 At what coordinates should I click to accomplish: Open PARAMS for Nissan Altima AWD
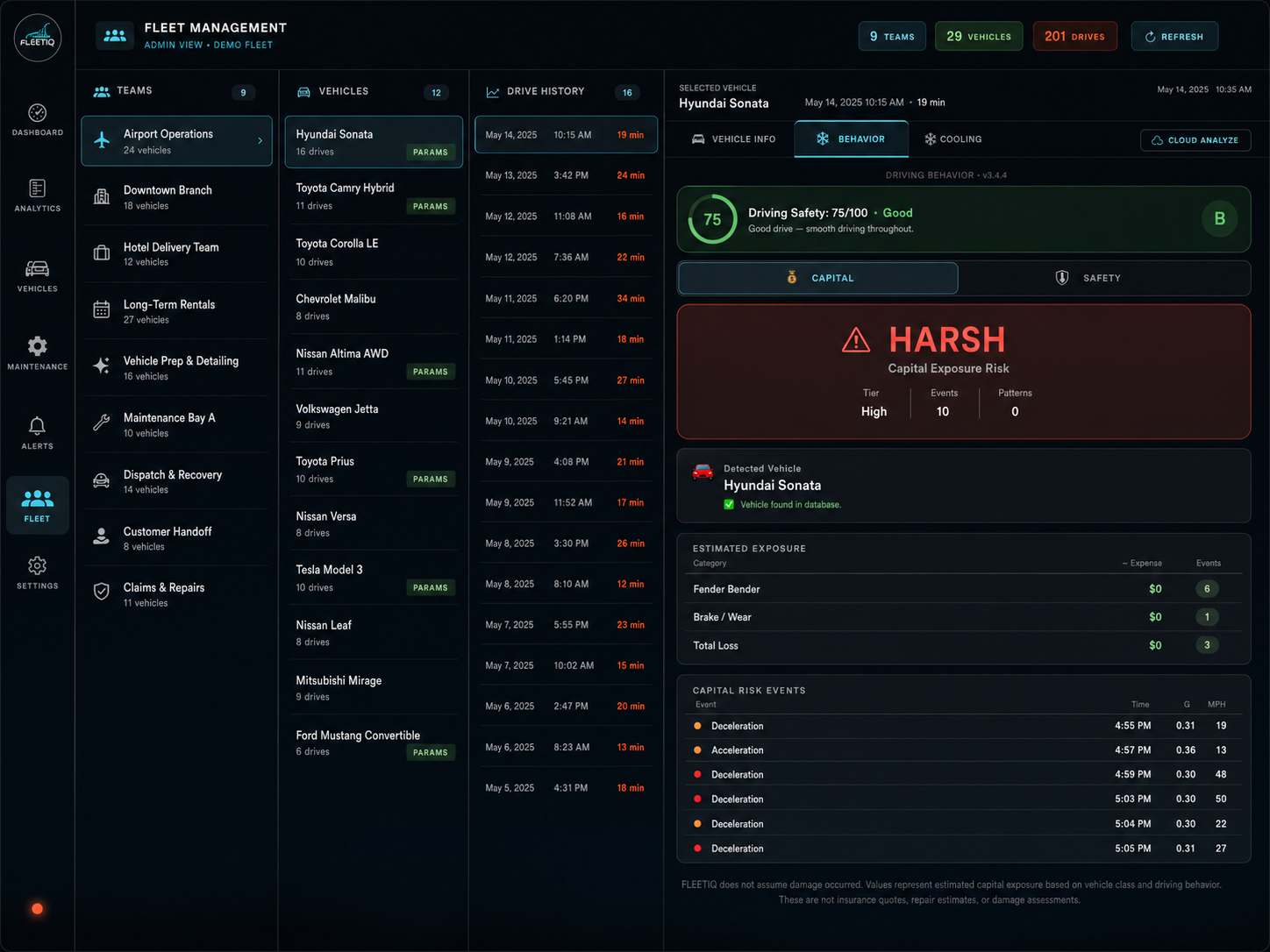pyautogui.click(x=431, y=372)
